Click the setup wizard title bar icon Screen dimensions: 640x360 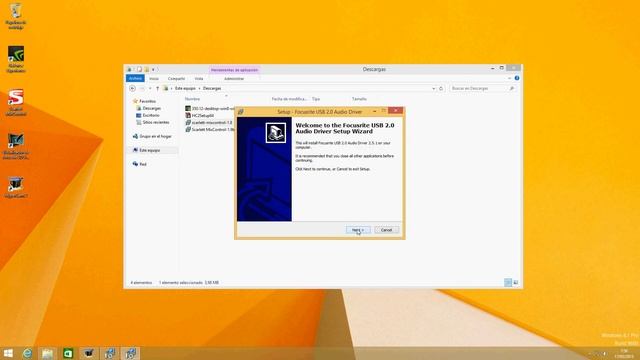241,111
